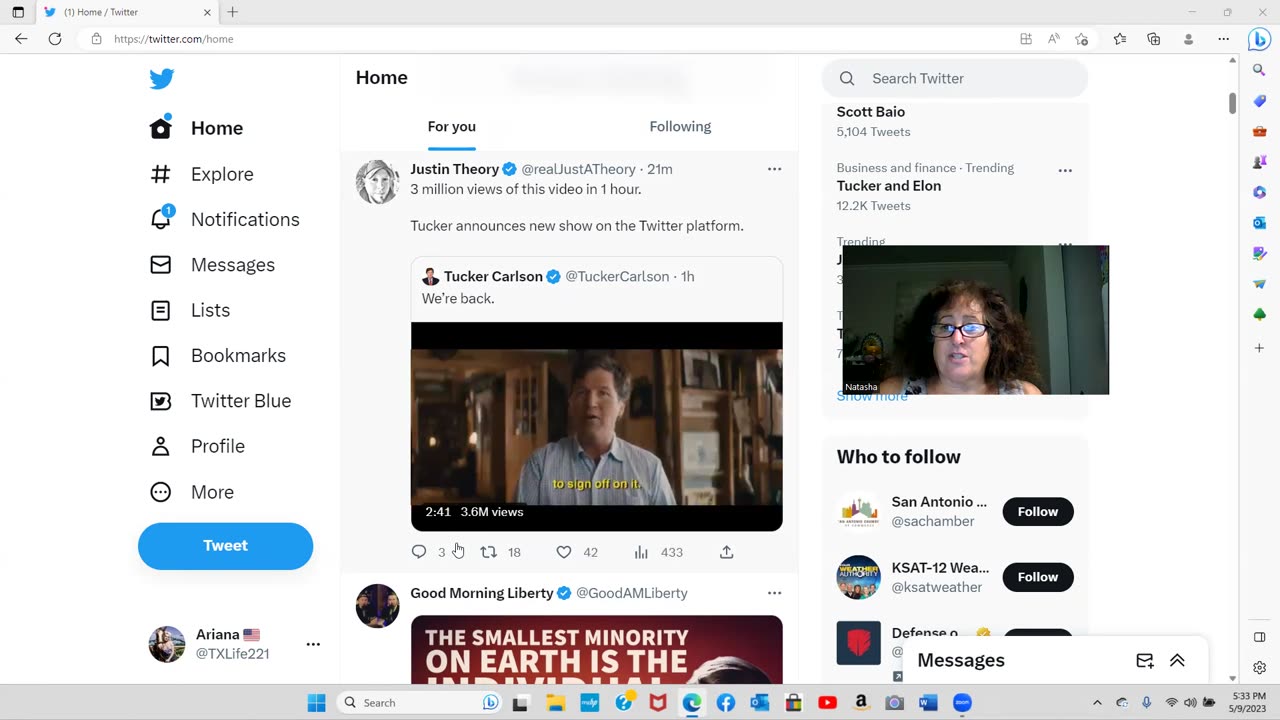Play the Tucker Carlson video
This screenshot has height=720, width=1280.
pos(597,426)
